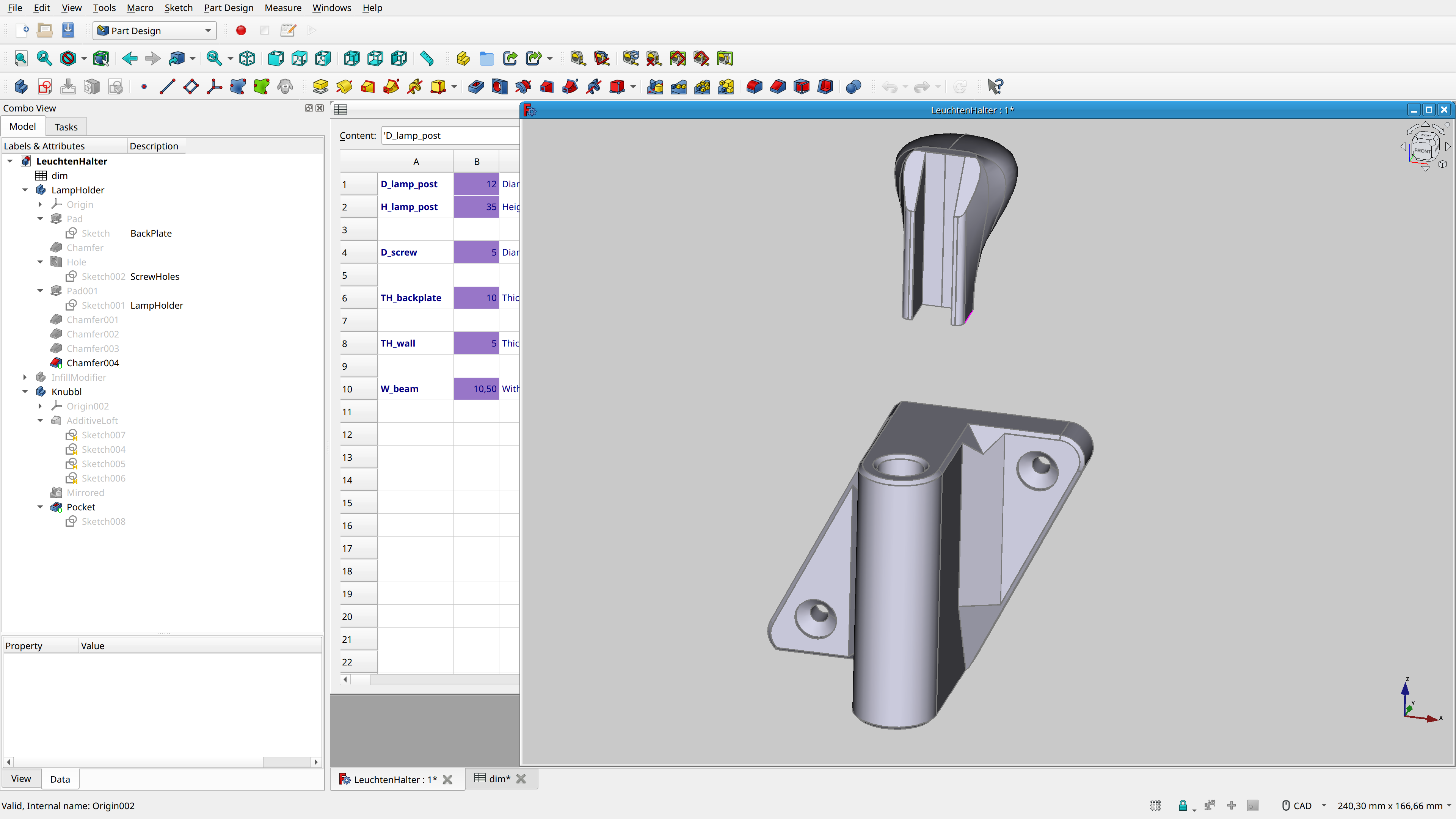This screenshot has width=1456, height=819.
Task: Collapse the Knubbl body tree node
Action: pyautogui.click(x=25, y=392)
